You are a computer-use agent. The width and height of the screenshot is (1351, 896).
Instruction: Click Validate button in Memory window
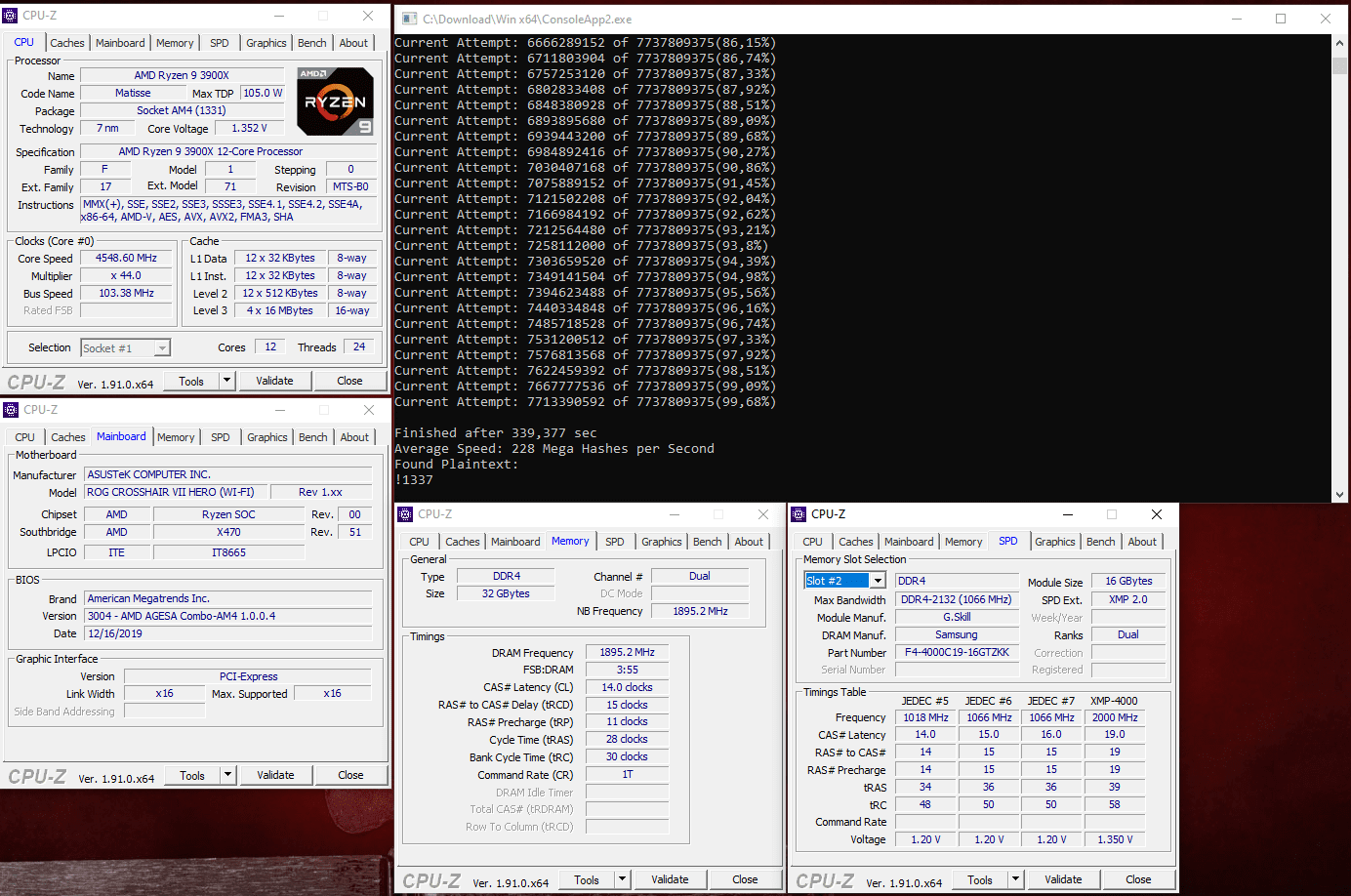pyautogui.click(x=670, y=879)
